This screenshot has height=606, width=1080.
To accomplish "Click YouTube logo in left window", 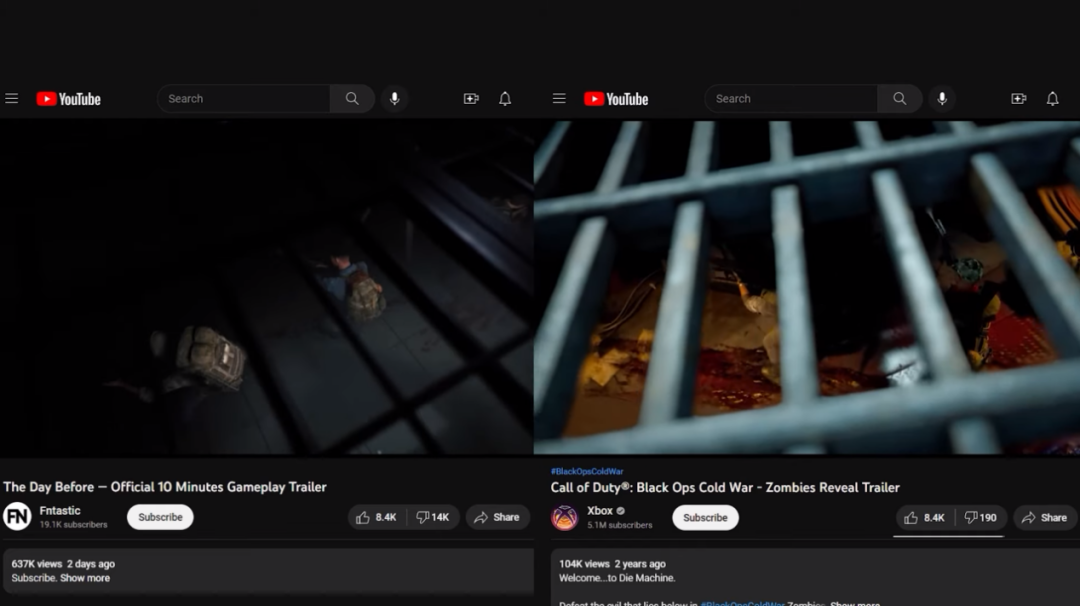I will [68, 99].
